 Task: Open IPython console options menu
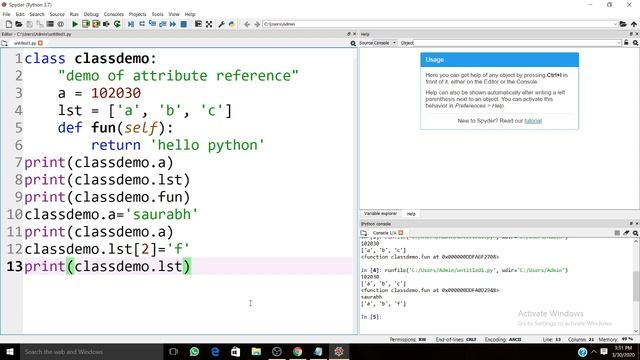[x=636, y=233]
